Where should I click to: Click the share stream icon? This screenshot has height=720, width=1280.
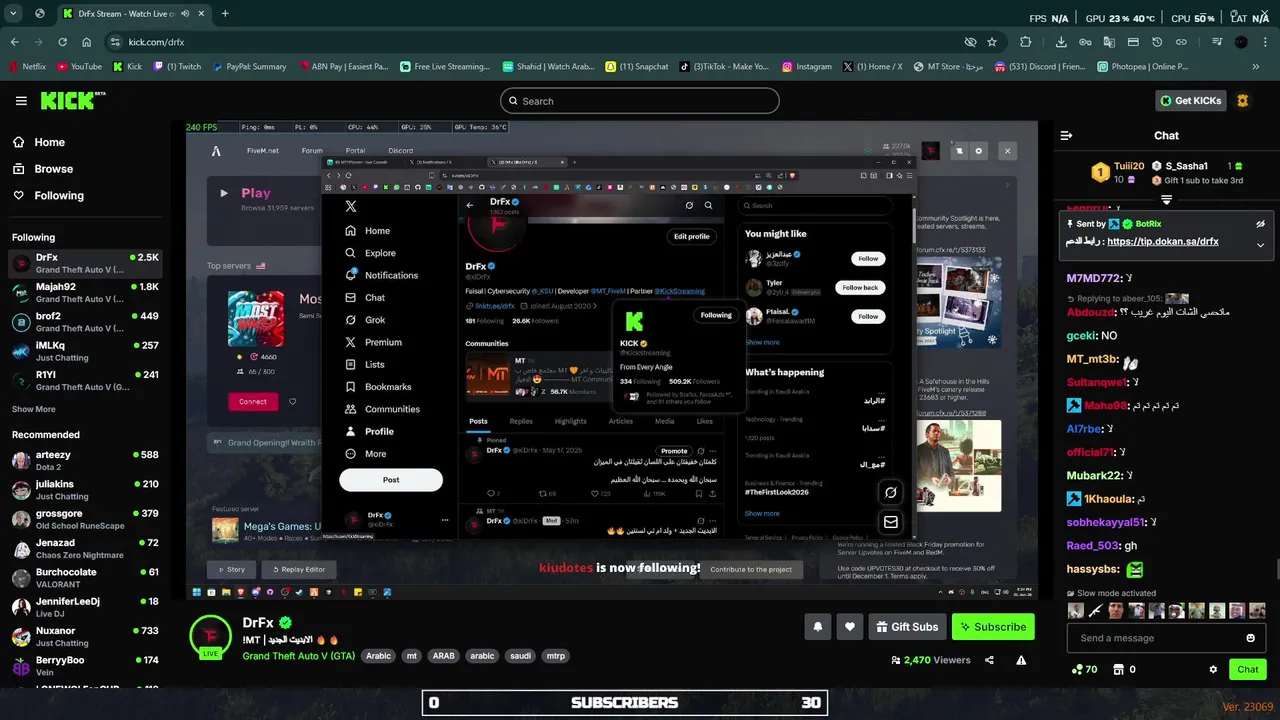[989, 660]
